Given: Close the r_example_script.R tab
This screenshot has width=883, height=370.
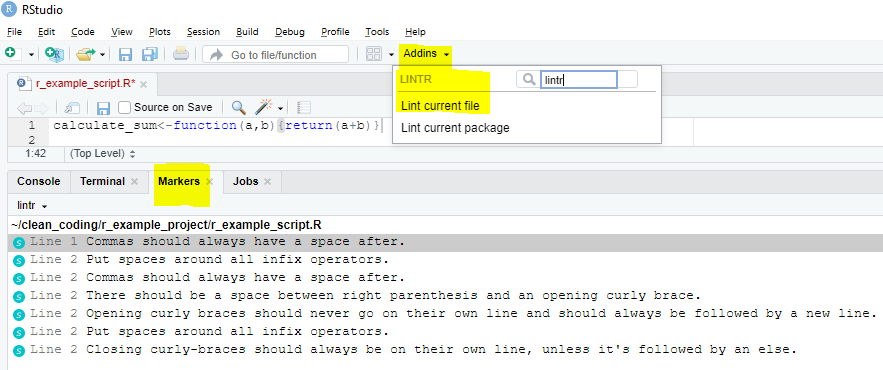Looking at the screenshot, I should 144,84.
